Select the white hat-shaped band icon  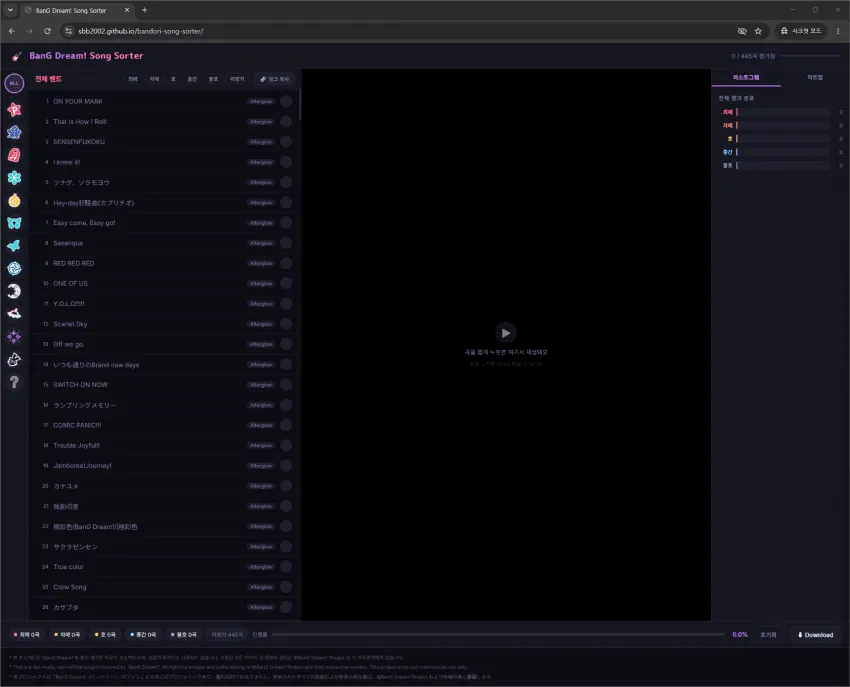[x=14, y=313]
